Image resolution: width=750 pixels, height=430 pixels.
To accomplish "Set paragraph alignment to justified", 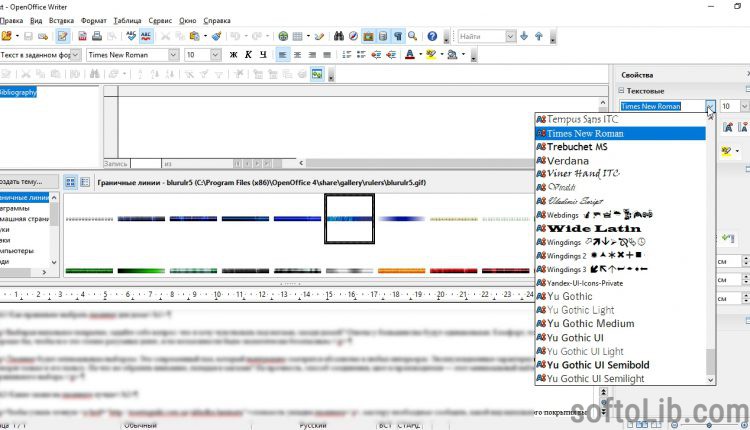I will point(327,55).
